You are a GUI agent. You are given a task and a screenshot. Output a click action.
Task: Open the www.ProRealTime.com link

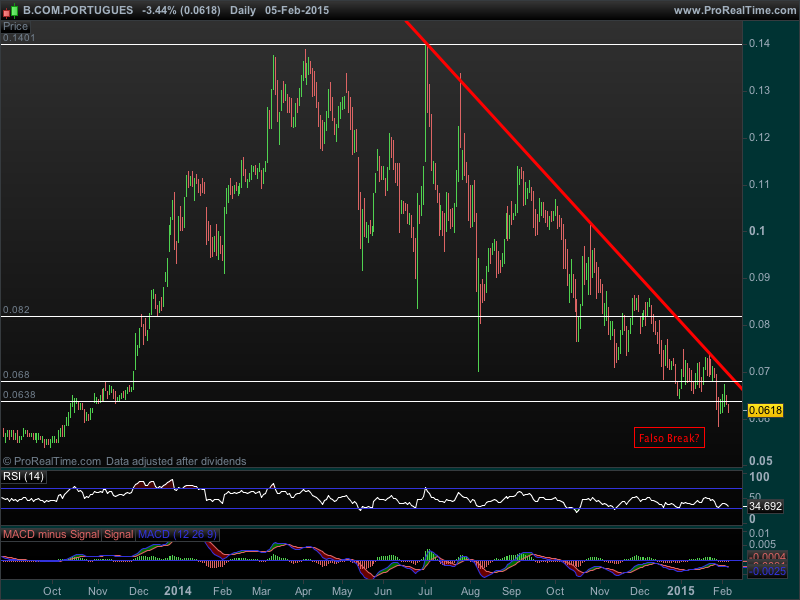point(735,10)
